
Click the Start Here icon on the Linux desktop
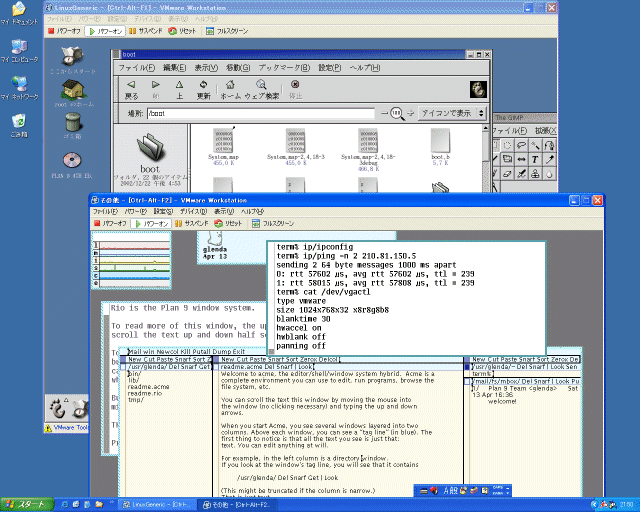pyautogui.click(x=72, y=56)
